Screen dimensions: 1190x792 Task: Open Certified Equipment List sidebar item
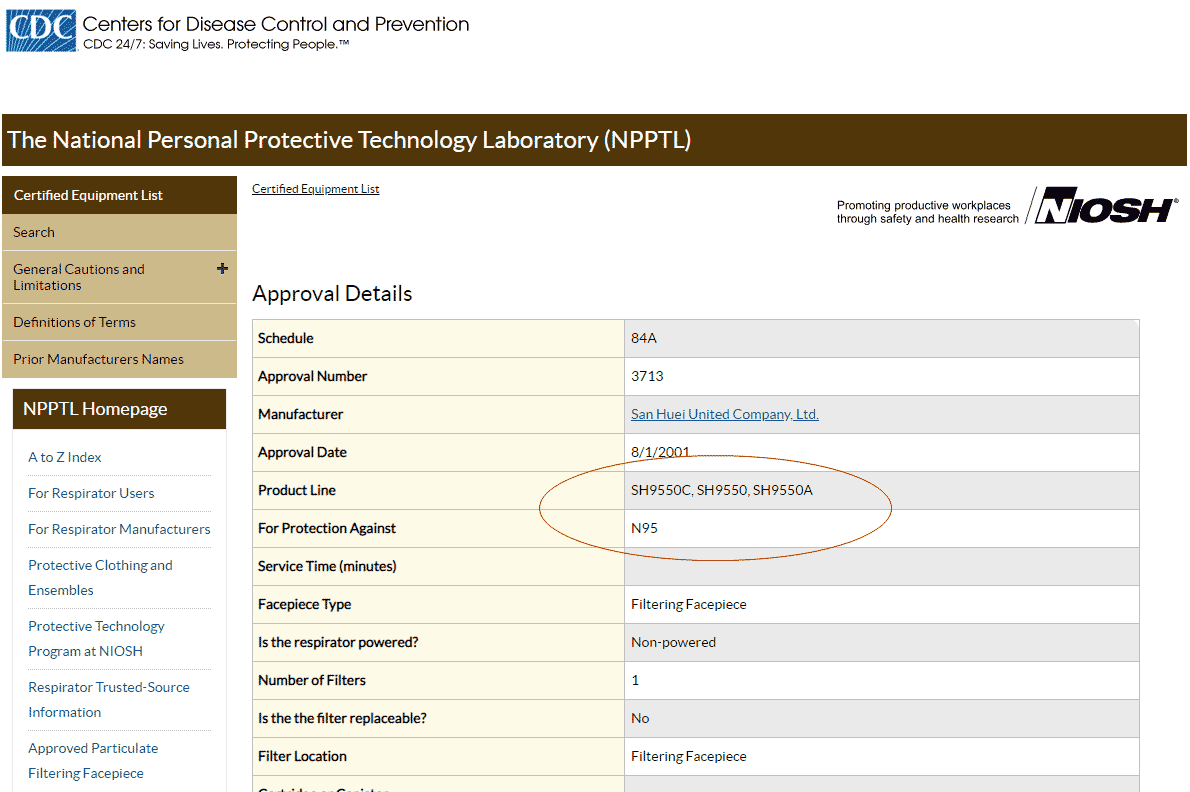click(88, 195)
